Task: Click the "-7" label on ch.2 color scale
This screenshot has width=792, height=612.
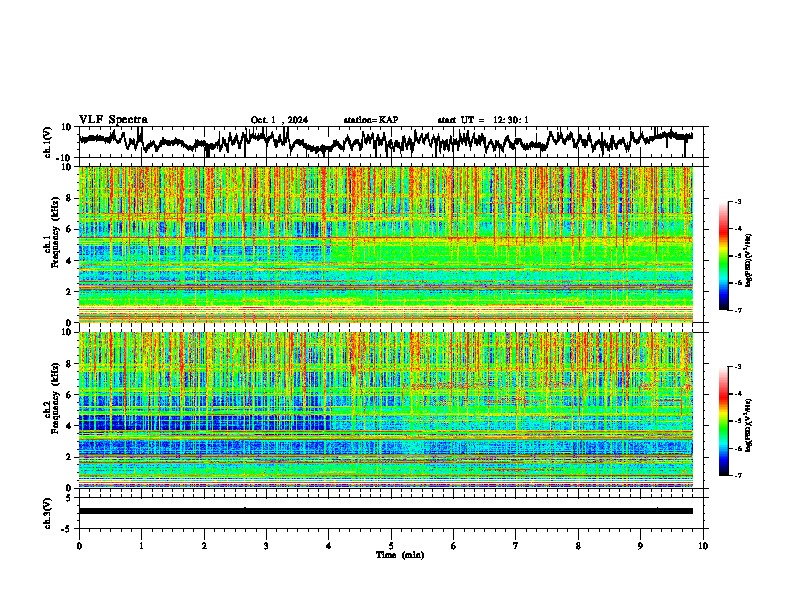Action: pos(738,475)
